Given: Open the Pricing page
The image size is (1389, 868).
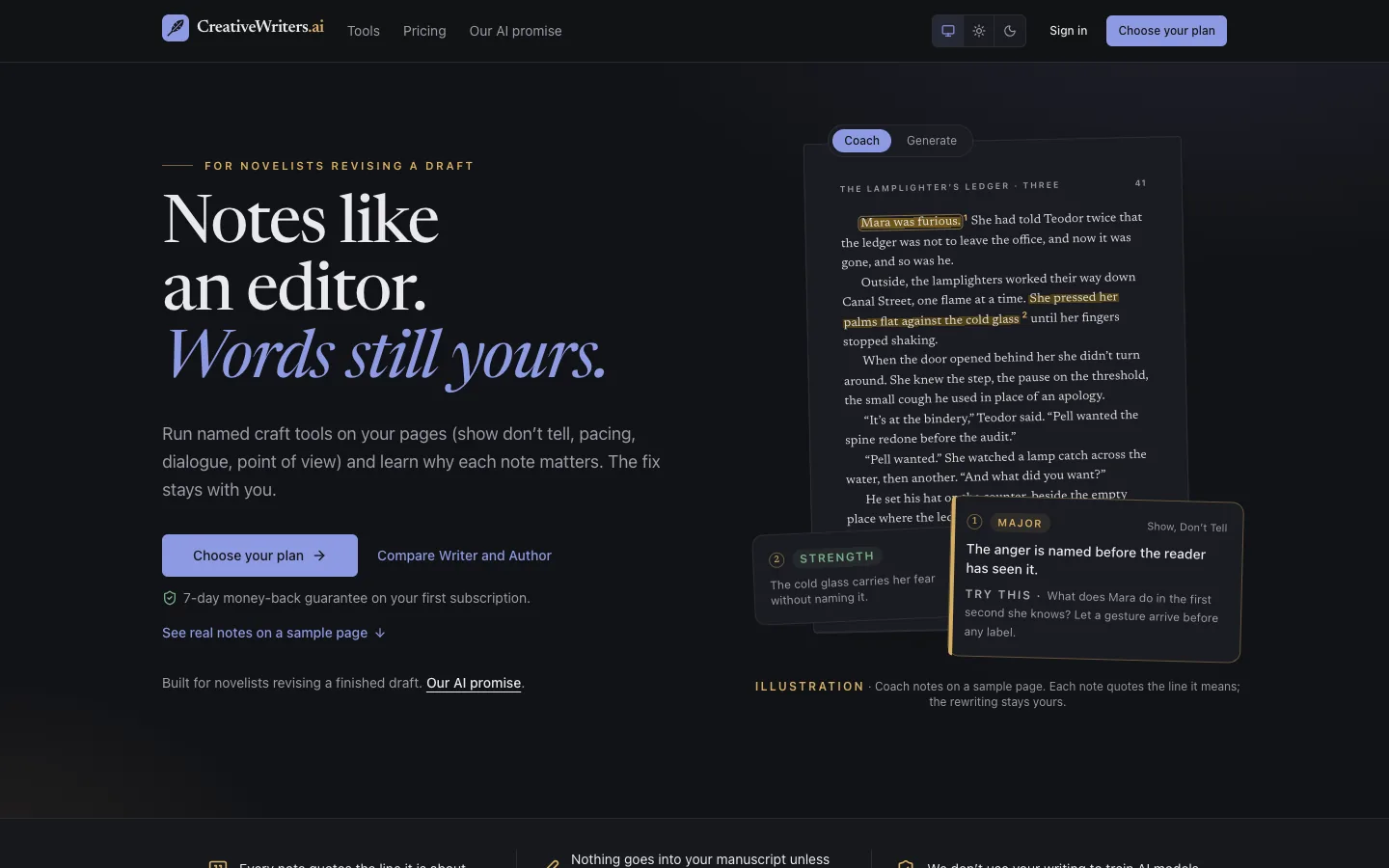Looking at the screenshot, I should point(424,31).
